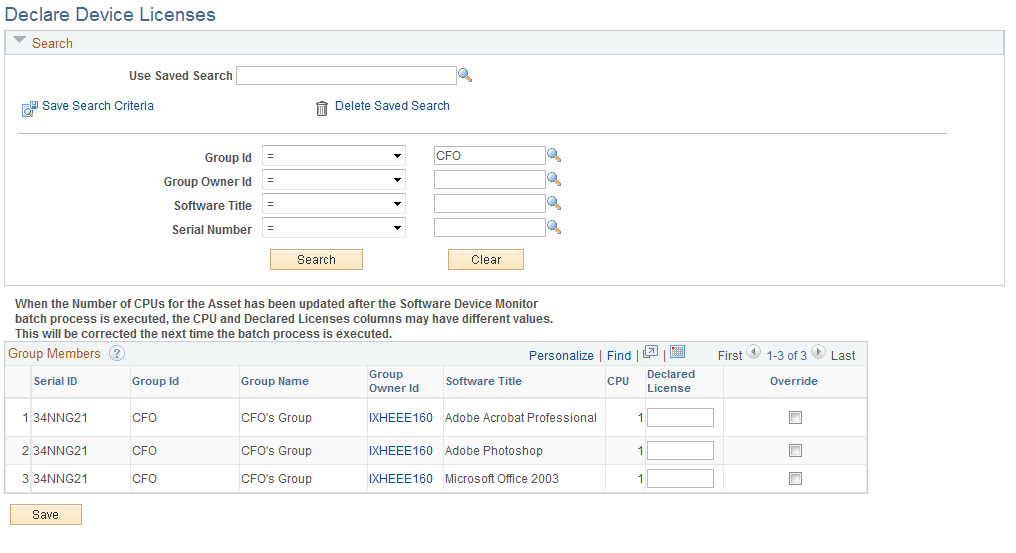The height and width of the screenshot is (553, 1016).
Task: Click Declared License field for Microsoft Office 2003
Action: point(680,478)
